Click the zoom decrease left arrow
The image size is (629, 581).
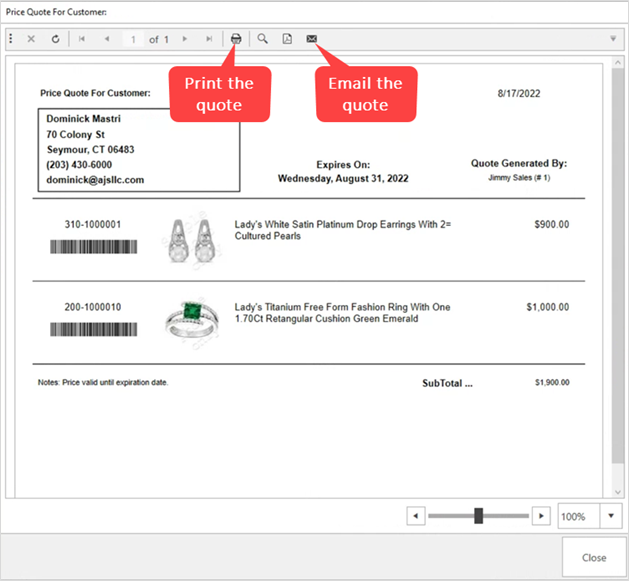[417, 516]
